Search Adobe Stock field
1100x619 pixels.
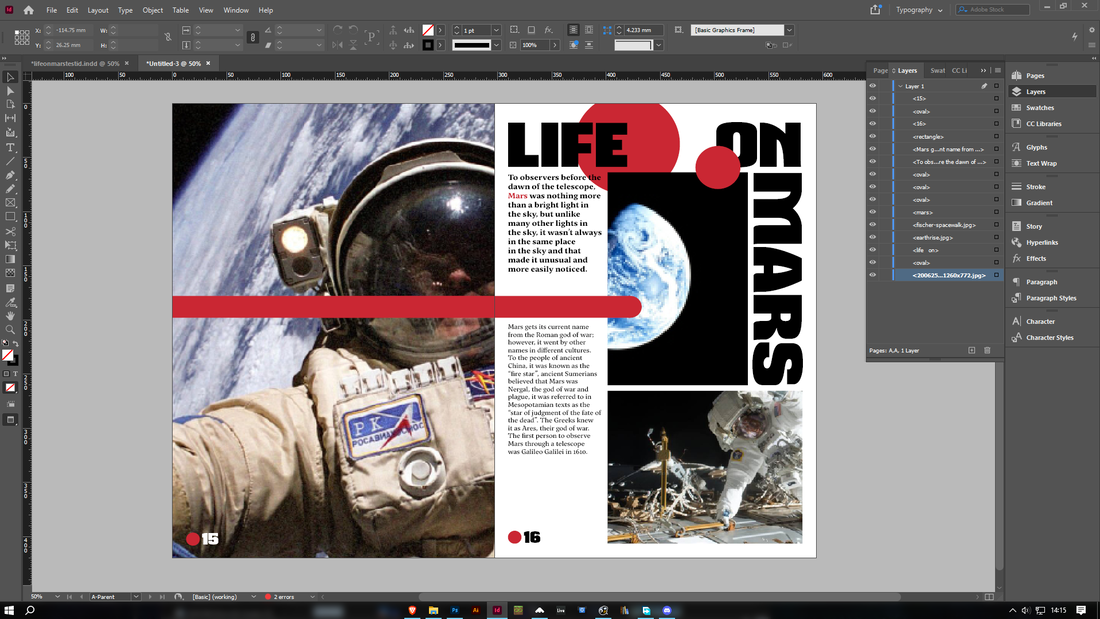(x=993, y=10)
